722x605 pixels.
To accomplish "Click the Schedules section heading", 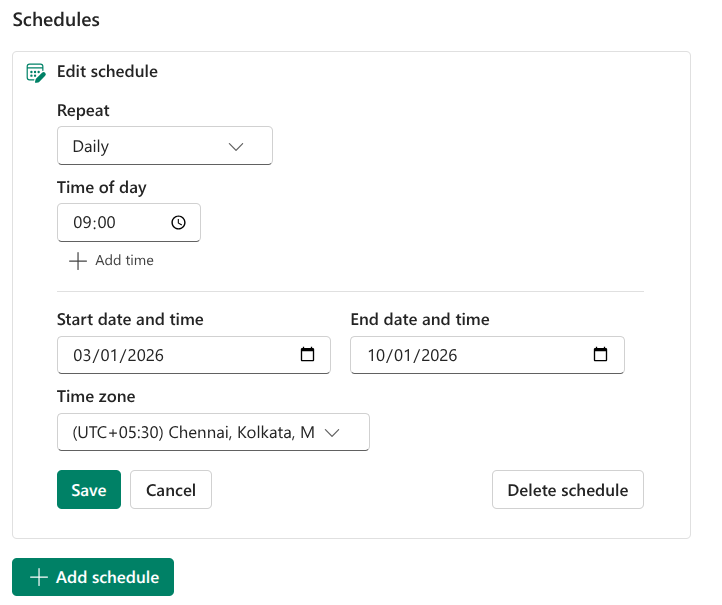I will click(x=56, y=19).
